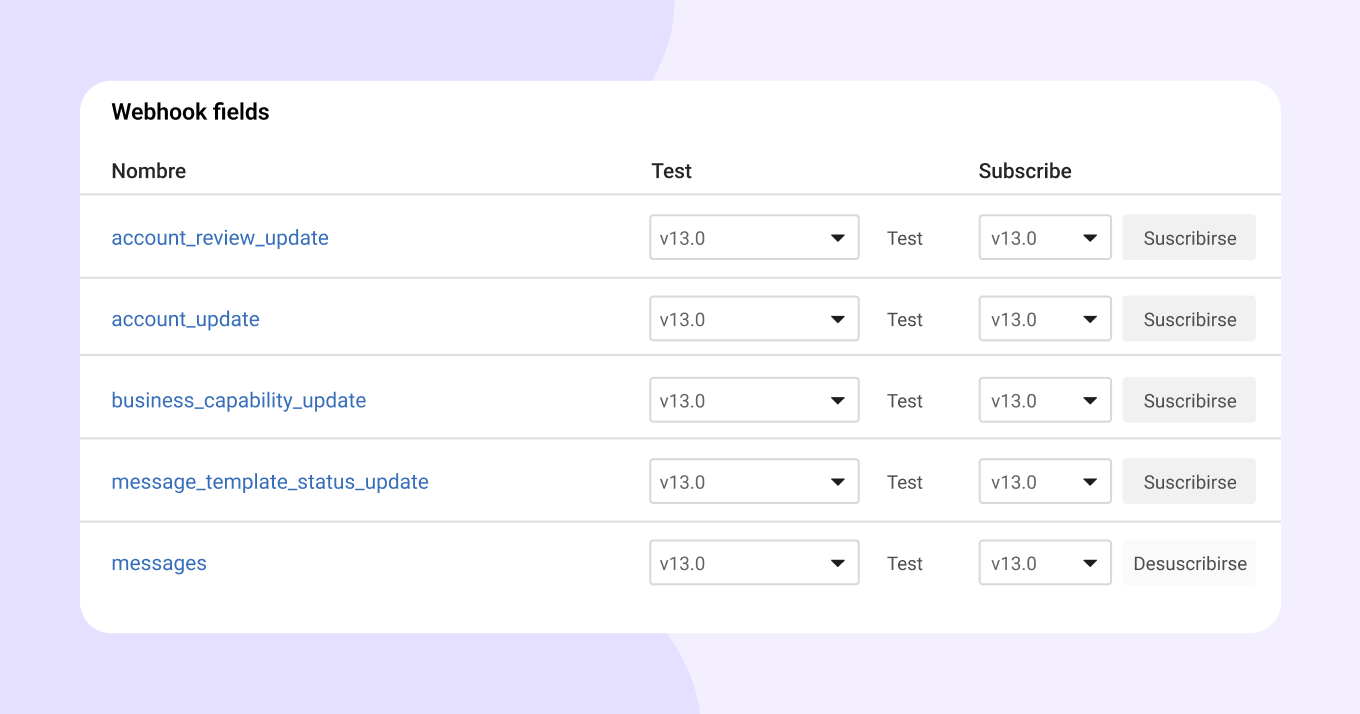Click Test button for account_review_update
Viewport: 1360px width, 714px height.
tap(904, 238)
